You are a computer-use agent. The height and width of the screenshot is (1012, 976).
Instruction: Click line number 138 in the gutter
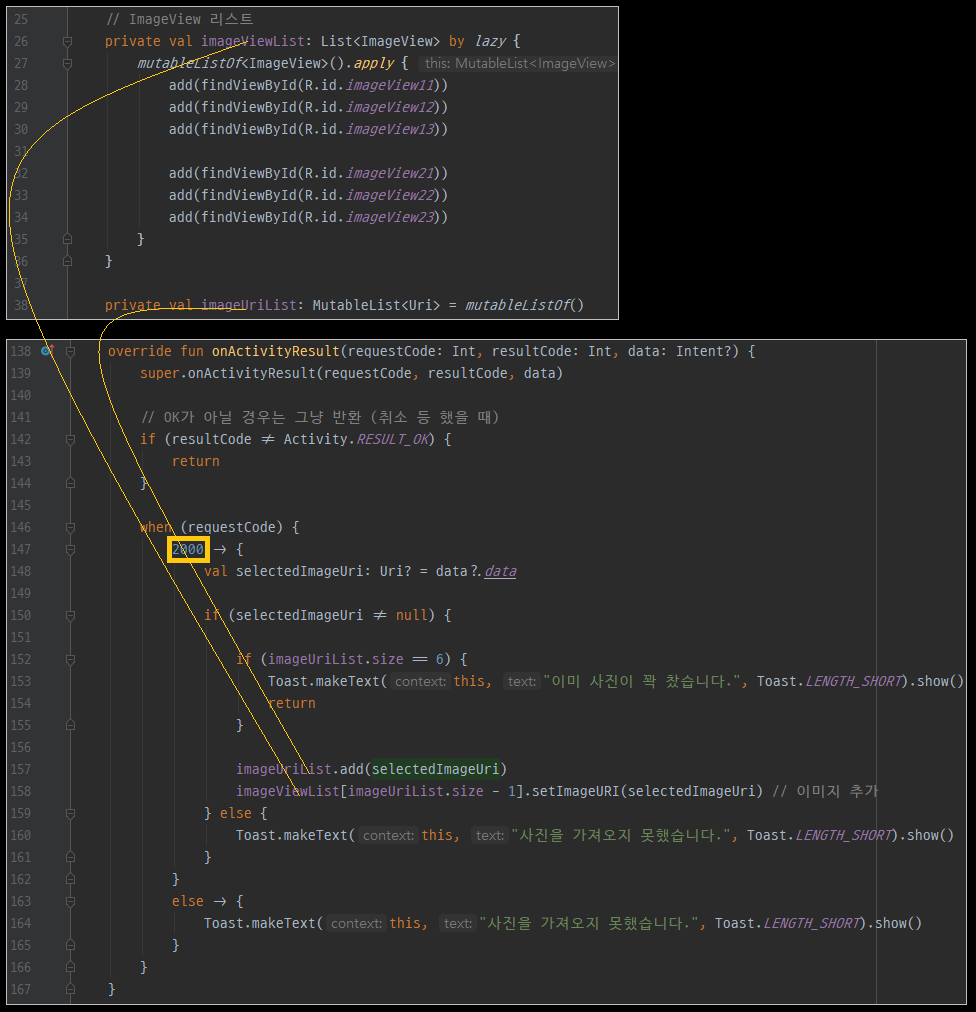pos(21,351)
